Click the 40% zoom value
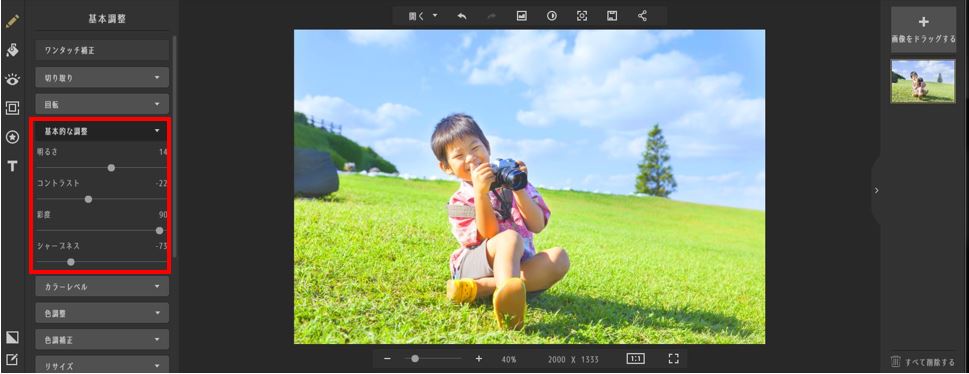Viewport: 969px width, 374px height. [x=509, y=359]
